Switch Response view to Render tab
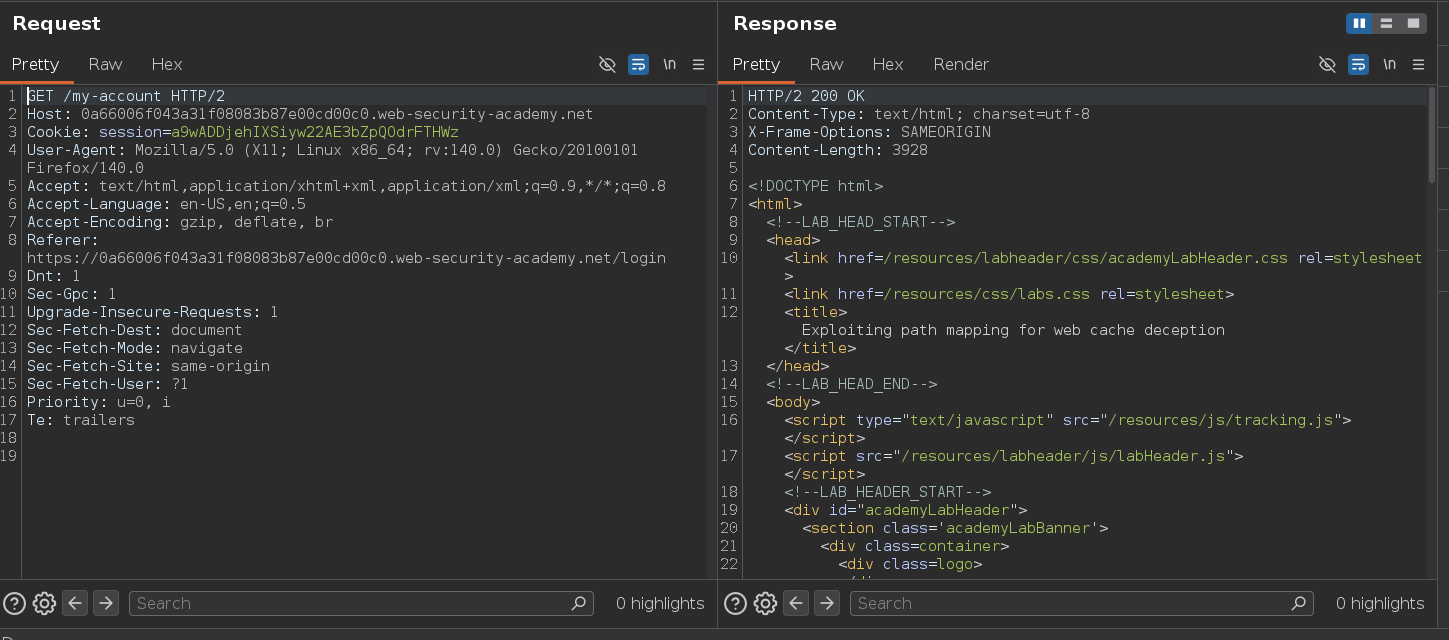The width and height of the screenshot is (1449, 640). [961, 64]
